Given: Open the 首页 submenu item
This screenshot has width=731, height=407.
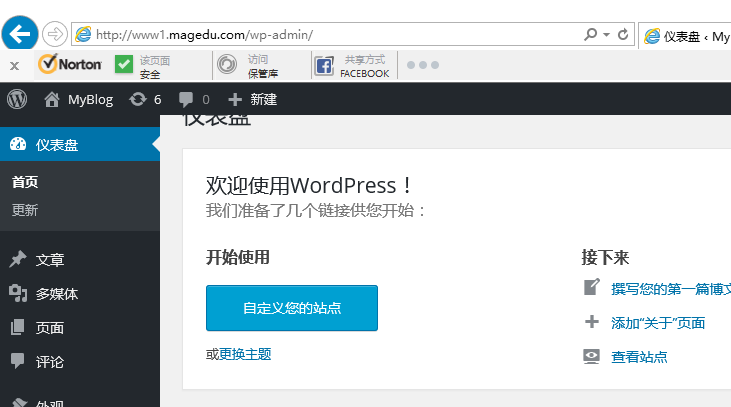Looking at the screenshot, I should tap(25, 182).
